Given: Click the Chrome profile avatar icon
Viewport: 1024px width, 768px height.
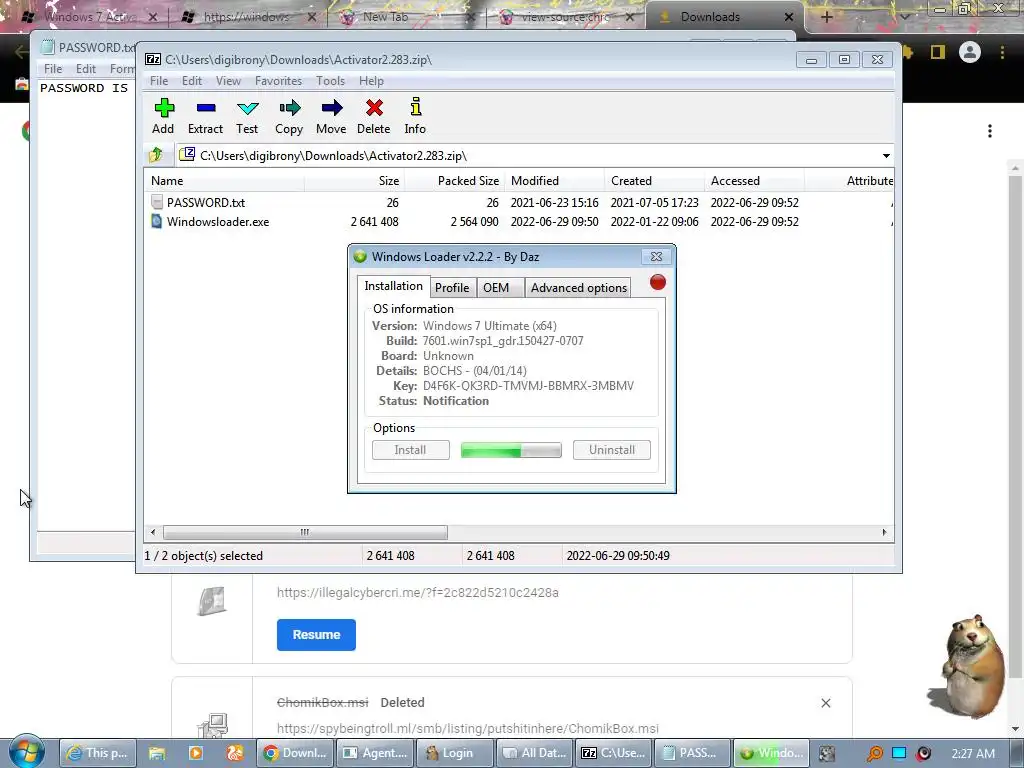Looking at the screenshot, I should point(970,52).
